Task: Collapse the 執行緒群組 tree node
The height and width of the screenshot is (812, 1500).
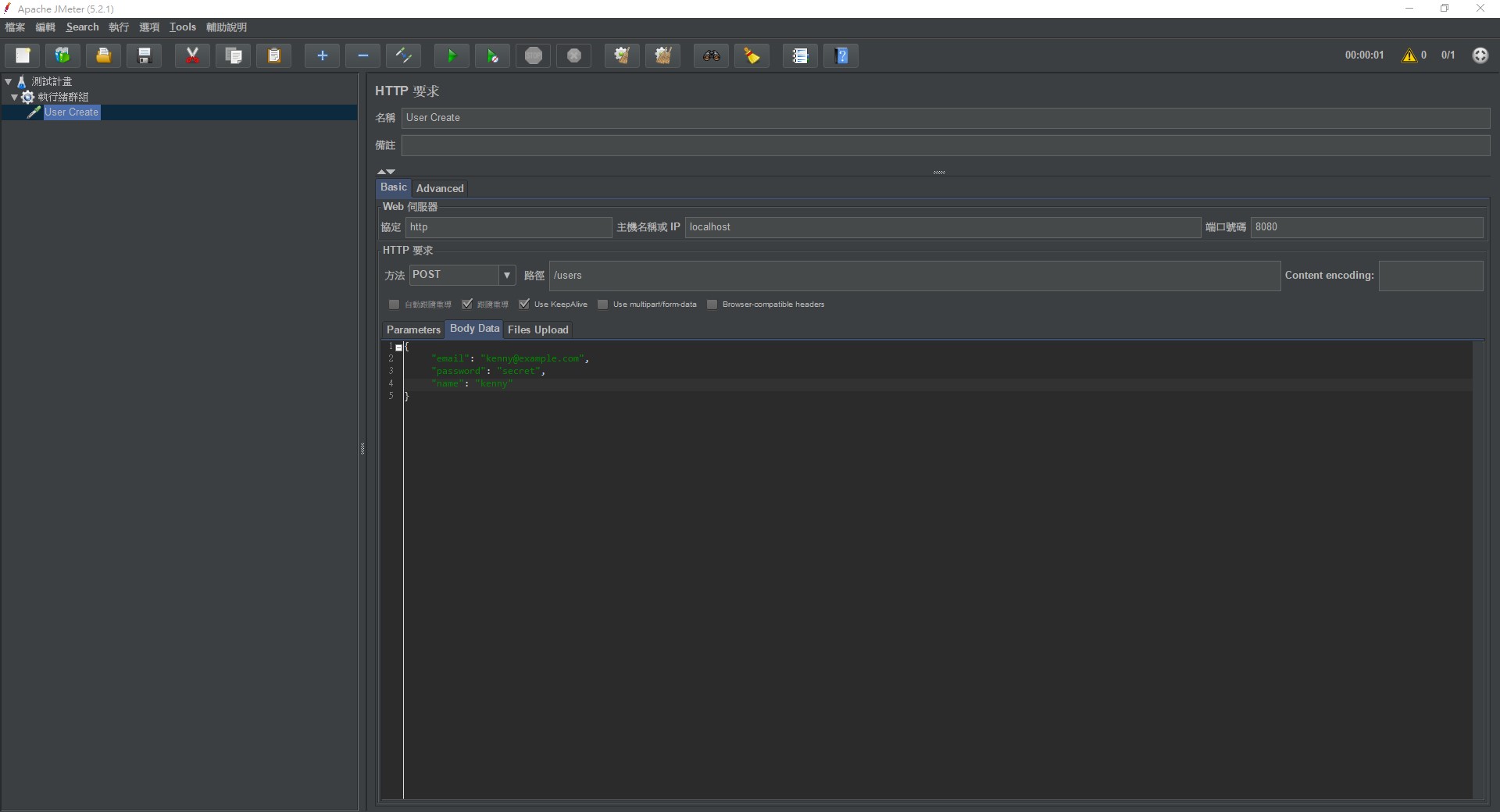Action: pos(14,97)
